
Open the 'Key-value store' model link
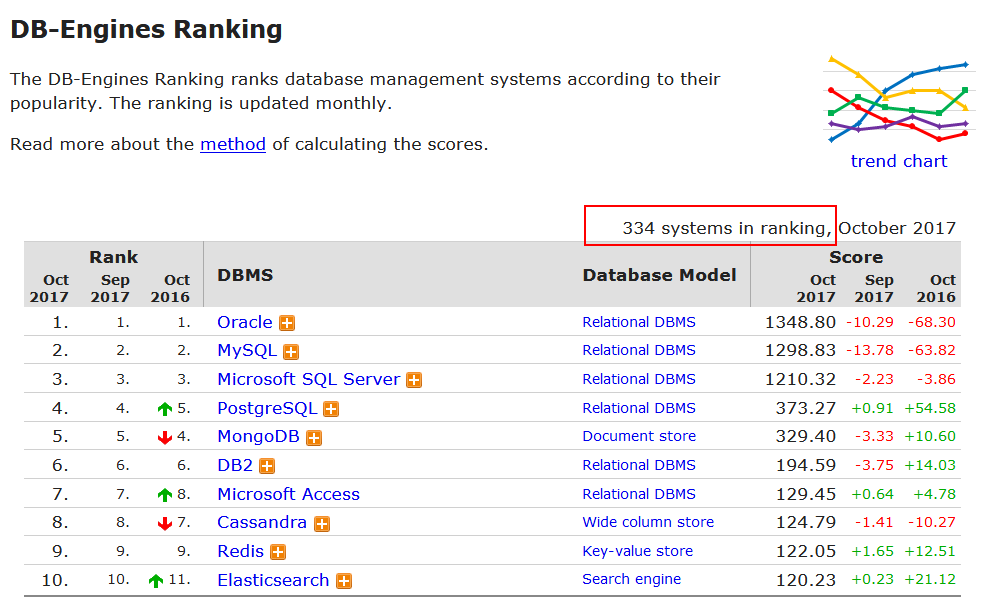tap(638, 551)
